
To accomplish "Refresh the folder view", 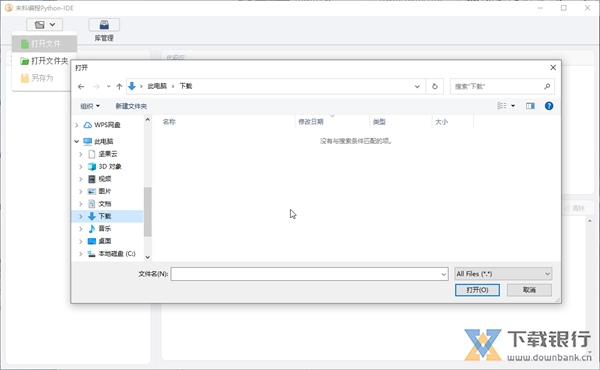I will pyautogui.click(x=435, y=86).
